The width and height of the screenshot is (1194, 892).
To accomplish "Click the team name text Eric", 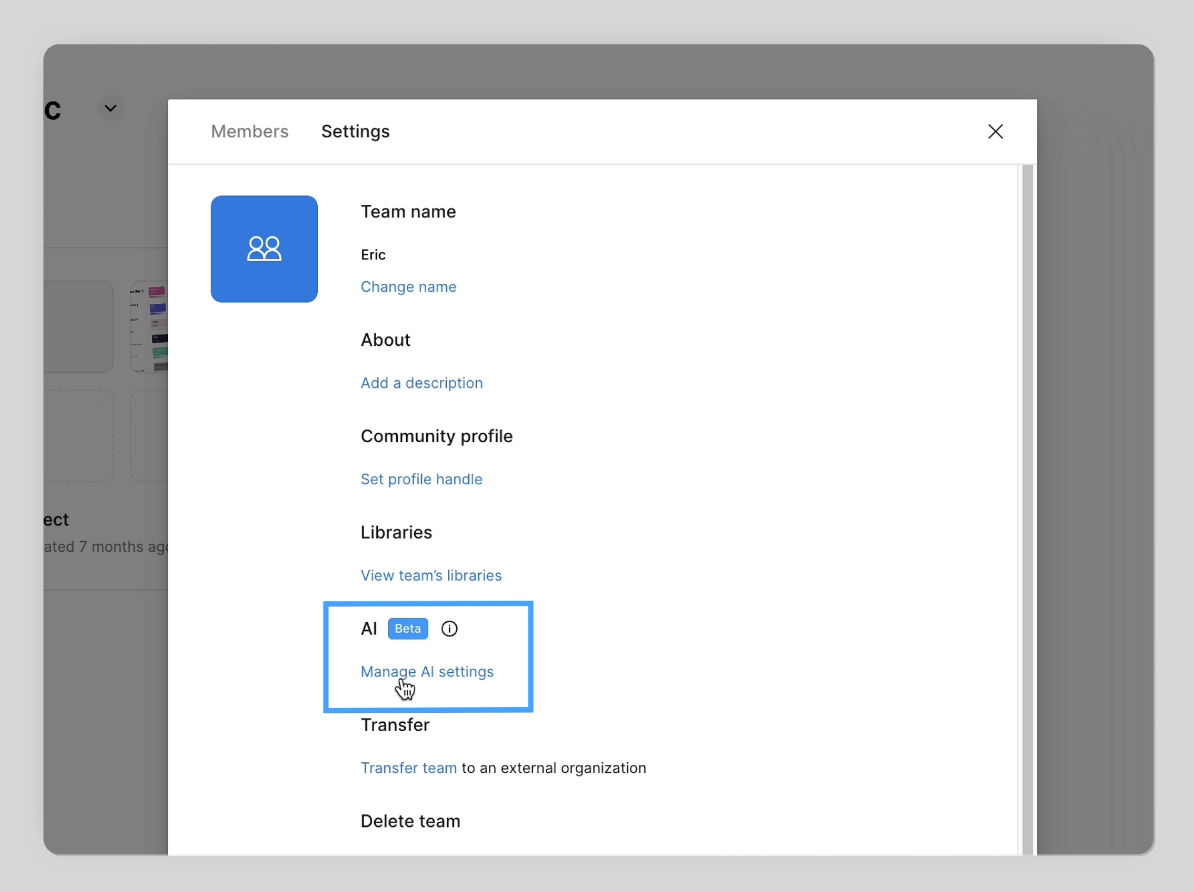I will click(372, 255).
